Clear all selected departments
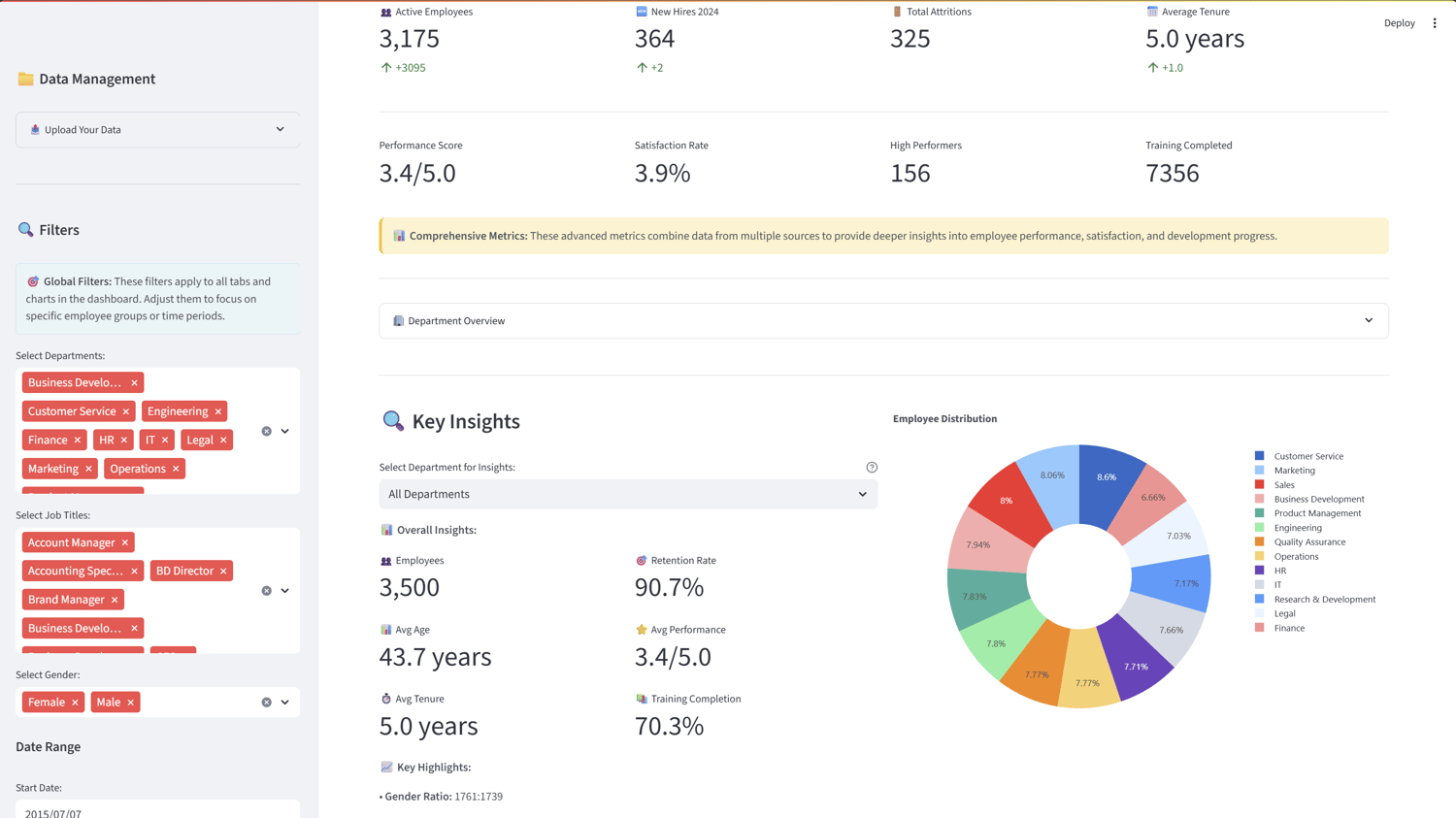The width and height of the screenshot is (1456, 818). (267, 431)
